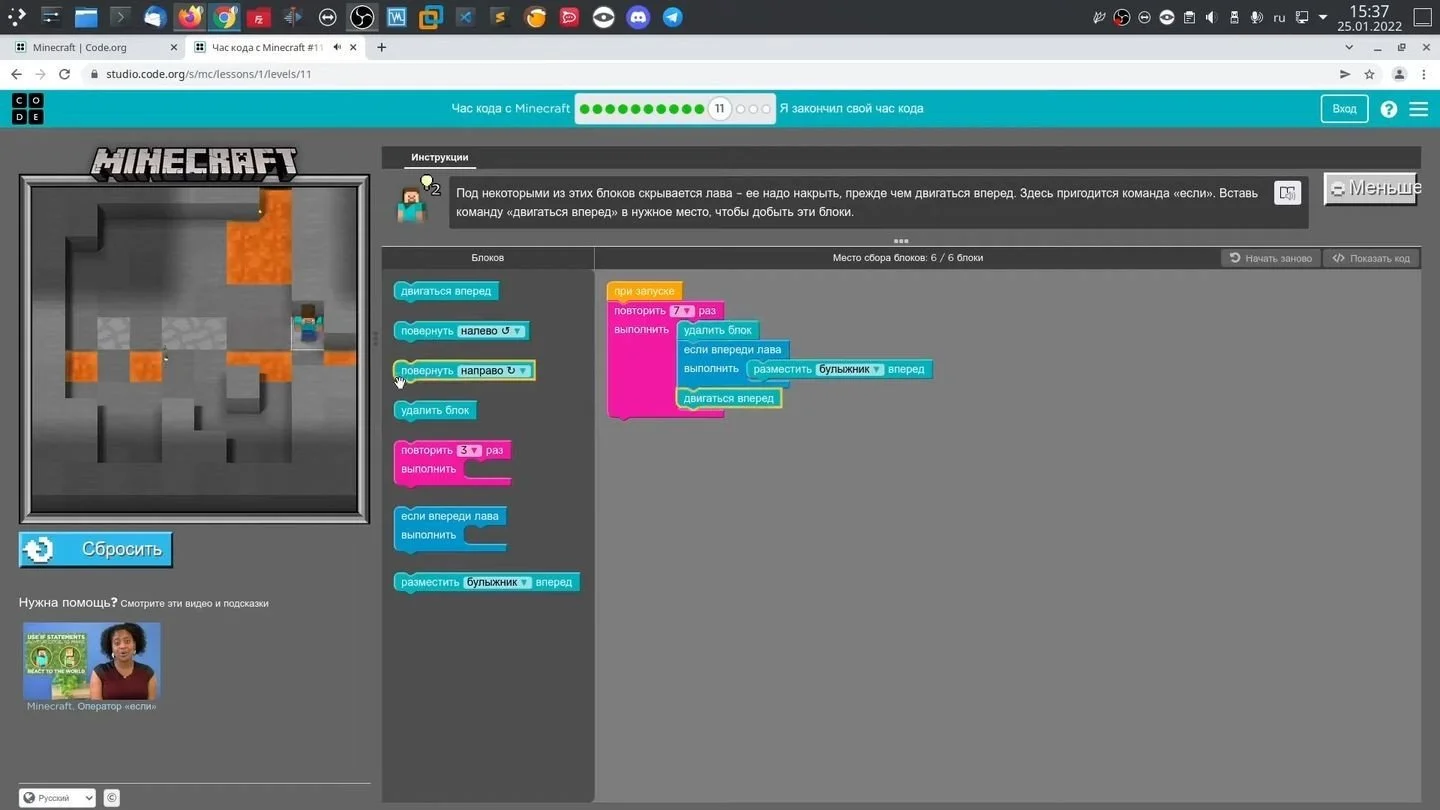Click Показать код to show code
This screenshot has height=810, width=1440.
point(1371,258)
